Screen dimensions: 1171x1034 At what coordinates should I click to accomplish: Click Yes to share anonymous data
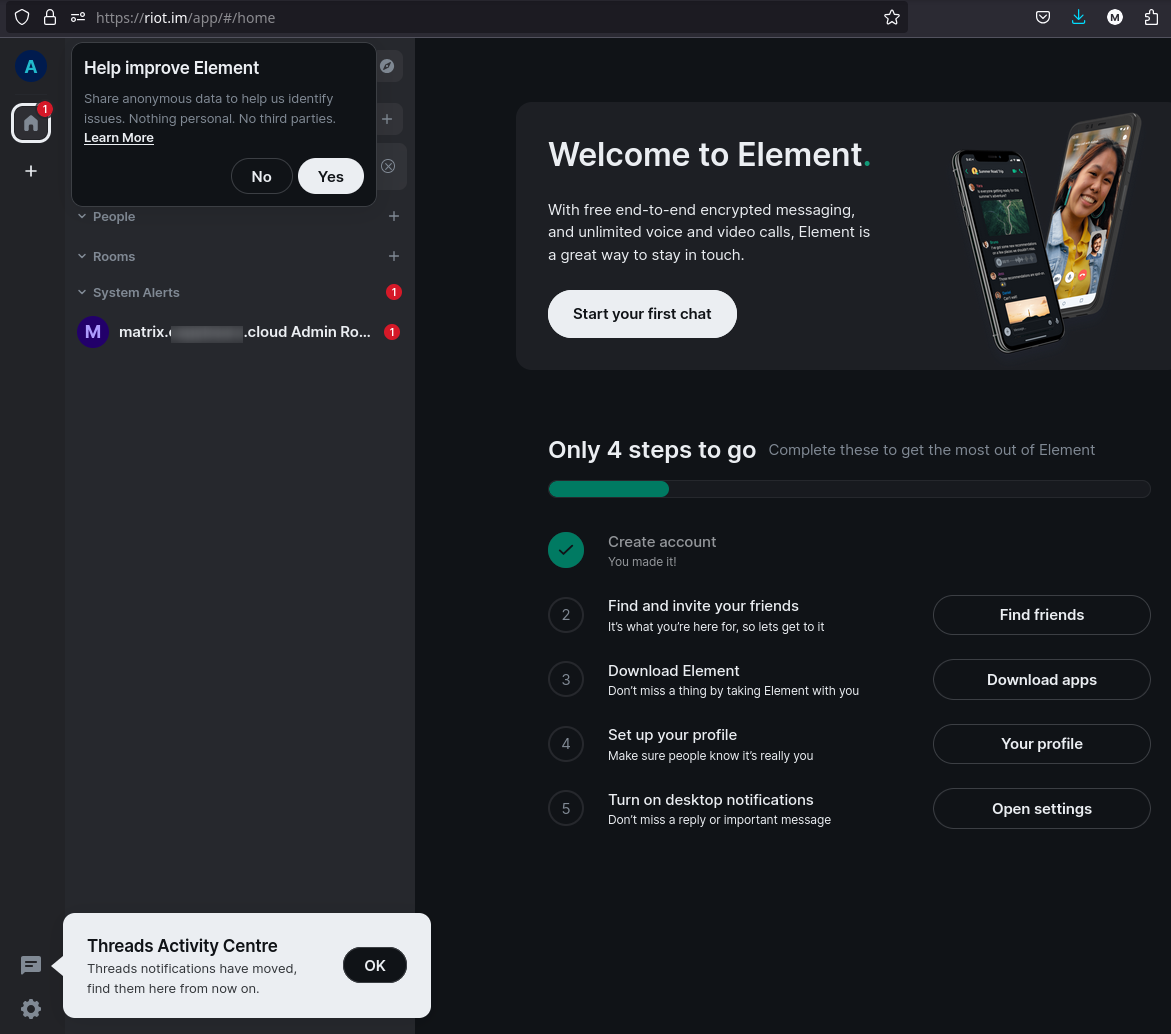(330, 176)
